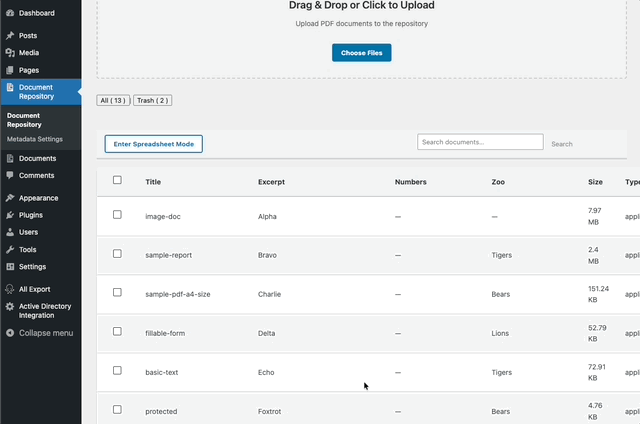Select the sample-report row checkbox
Image resolution: width=640 pixels, height=424 pixels.
[117, 254]
